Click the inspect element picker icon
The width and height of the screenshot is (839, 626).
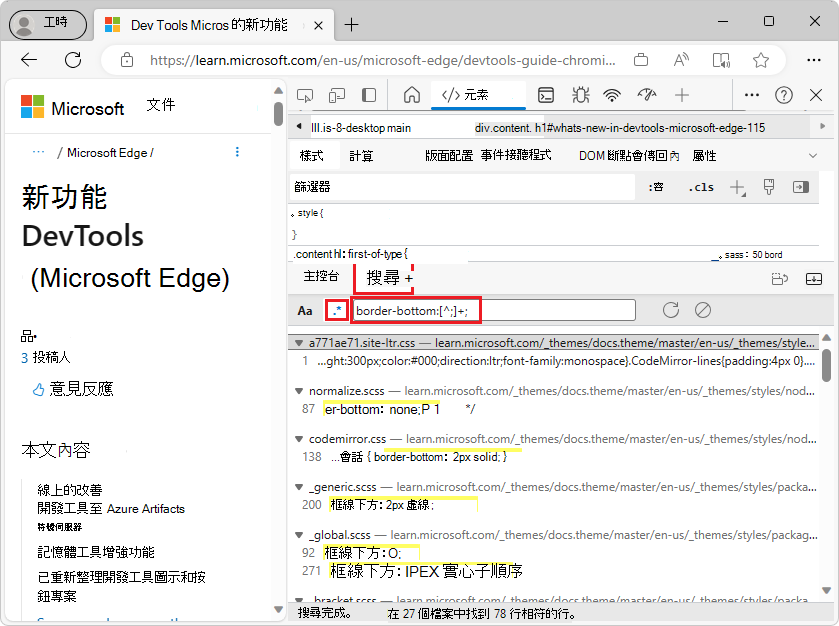coord(305,96)
